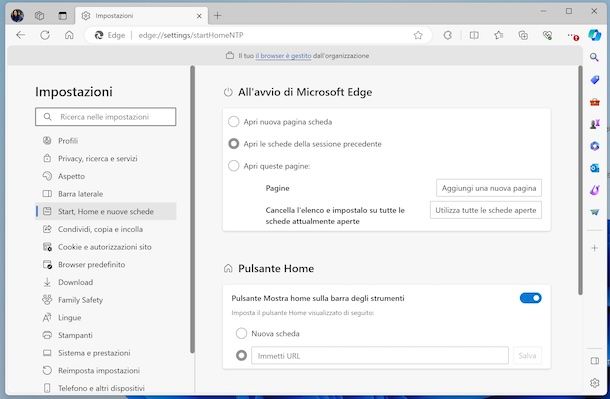Image resolution: width=610 pixels, height=399 pixels.
Task: Toggle the sidebar layout icon at bottom right
Action: click(x=594, y=361)
